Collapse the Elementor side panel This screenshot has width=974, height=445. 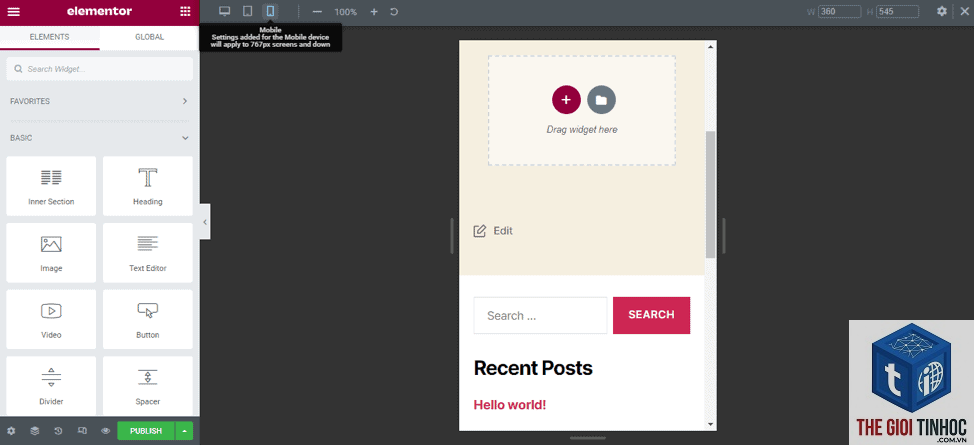coord(205,222)
